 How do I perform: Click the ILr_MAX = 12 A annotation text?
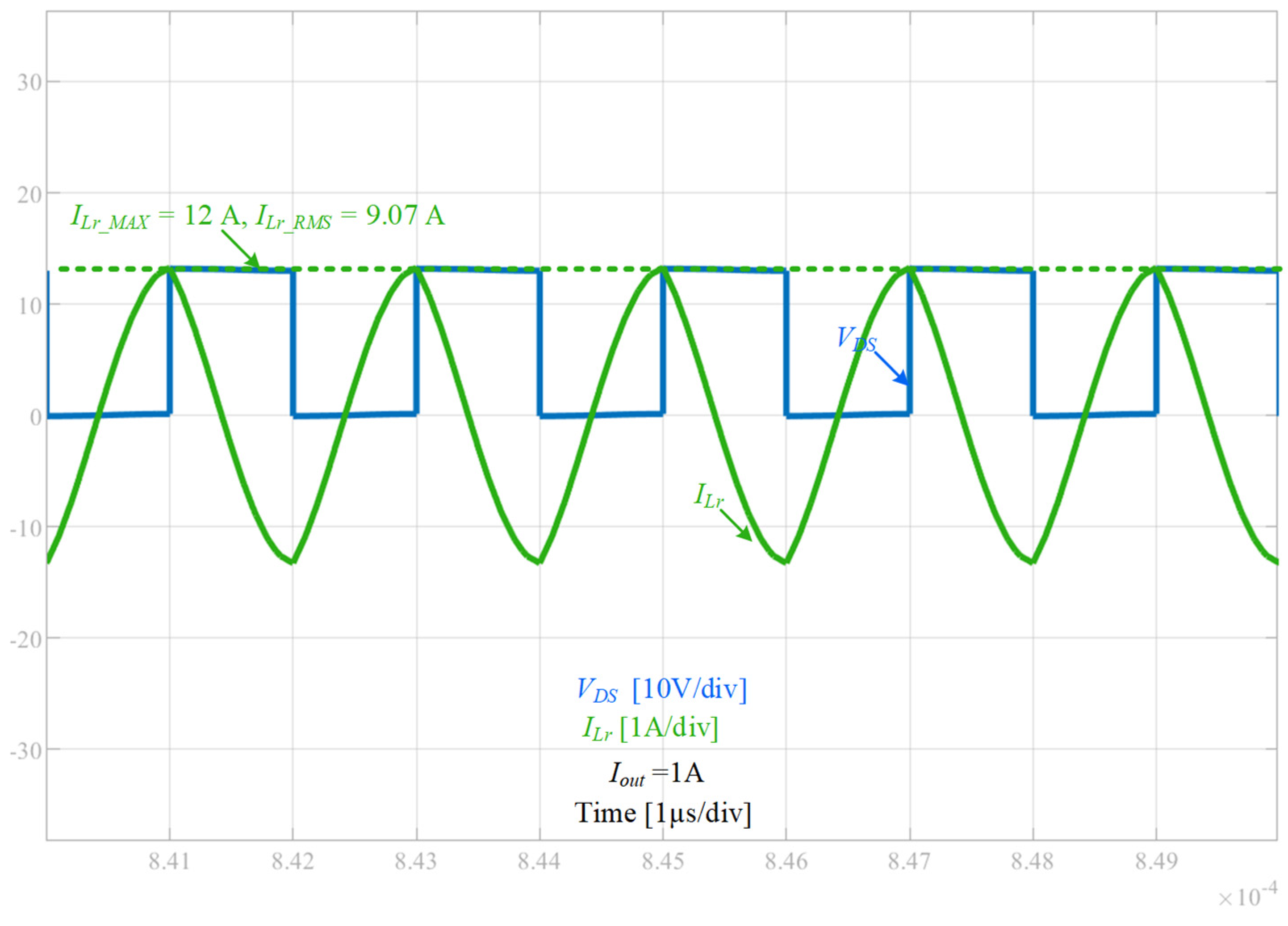coord(155,217)
